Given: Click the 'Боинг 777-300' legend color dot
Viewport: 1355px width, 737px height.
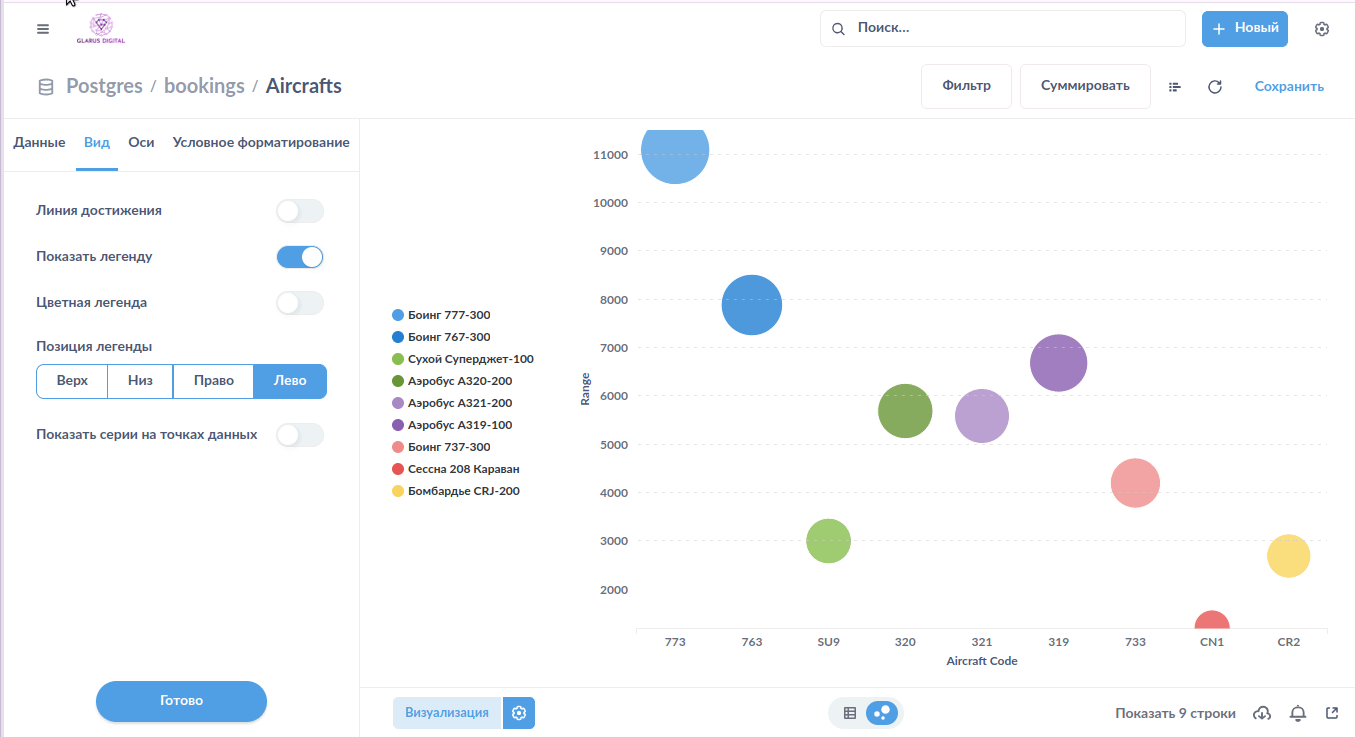Looking at the screenshot, I should (x=398, y=315).
